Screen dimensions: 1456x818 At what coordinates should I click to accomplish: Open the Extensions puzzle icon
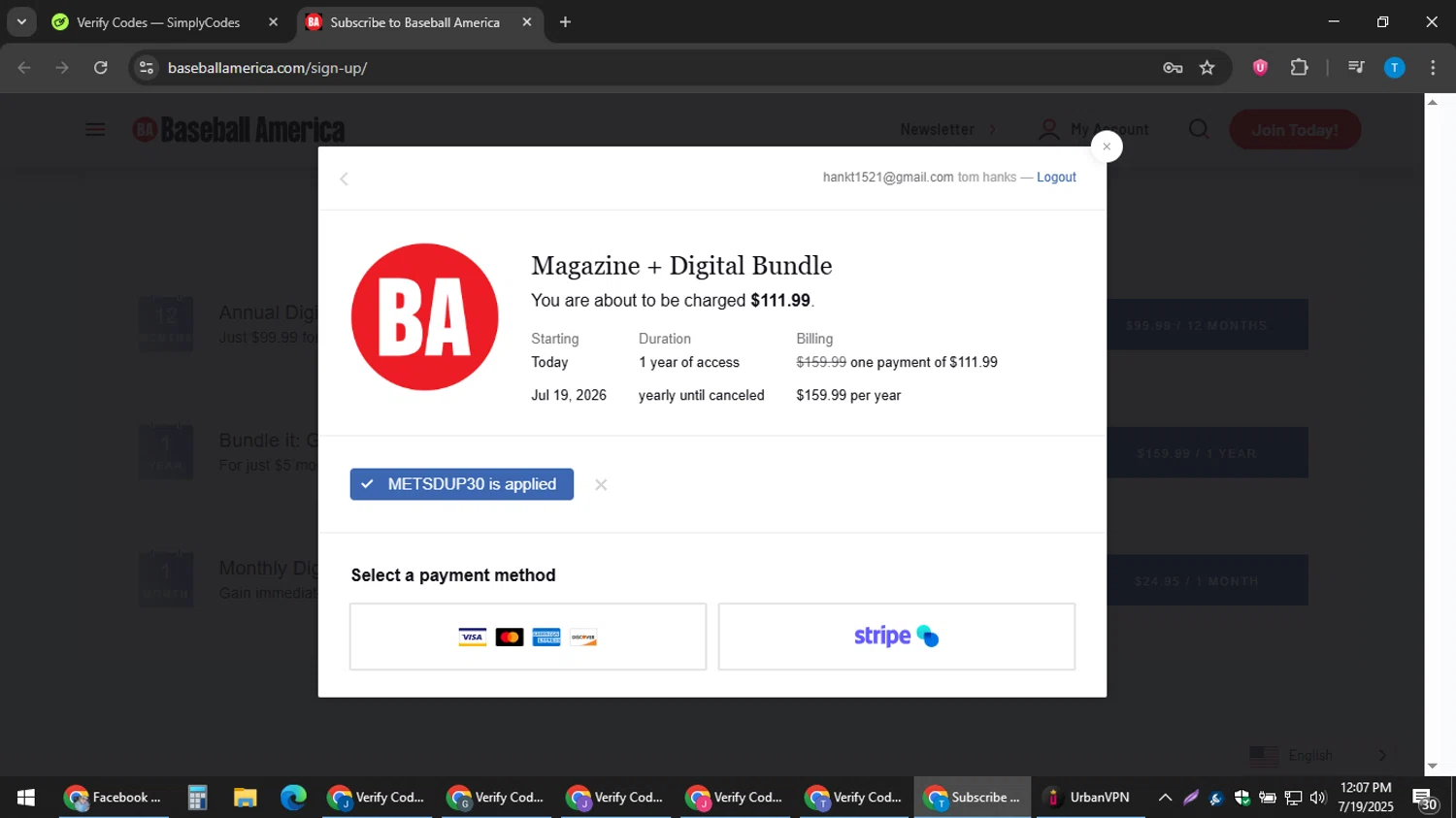1299,68
